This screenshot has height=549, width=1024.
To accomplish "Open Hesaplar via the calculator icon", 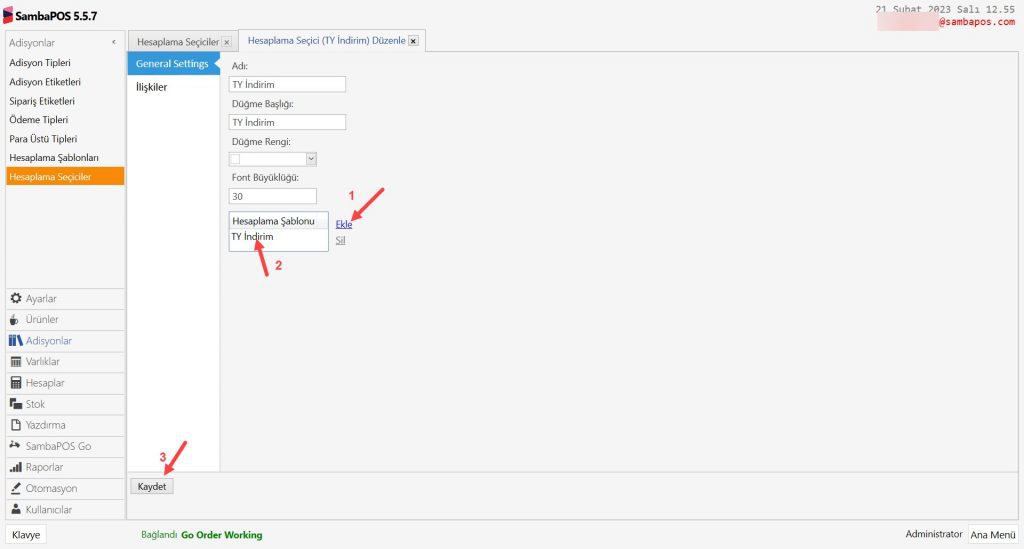I will tap(16, 383).
